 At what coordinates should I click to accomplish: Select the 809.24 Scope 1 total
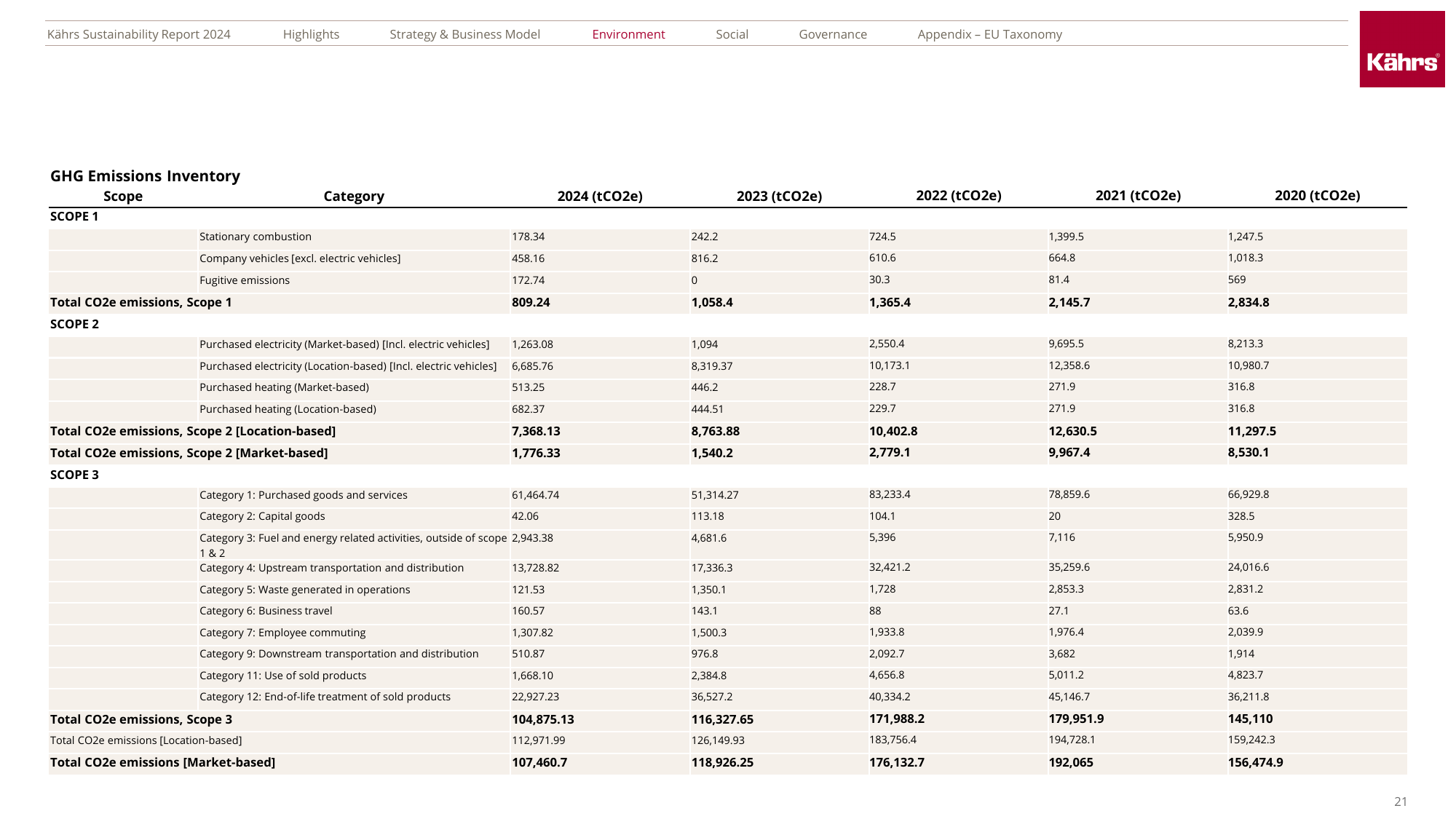coord(531,302)
